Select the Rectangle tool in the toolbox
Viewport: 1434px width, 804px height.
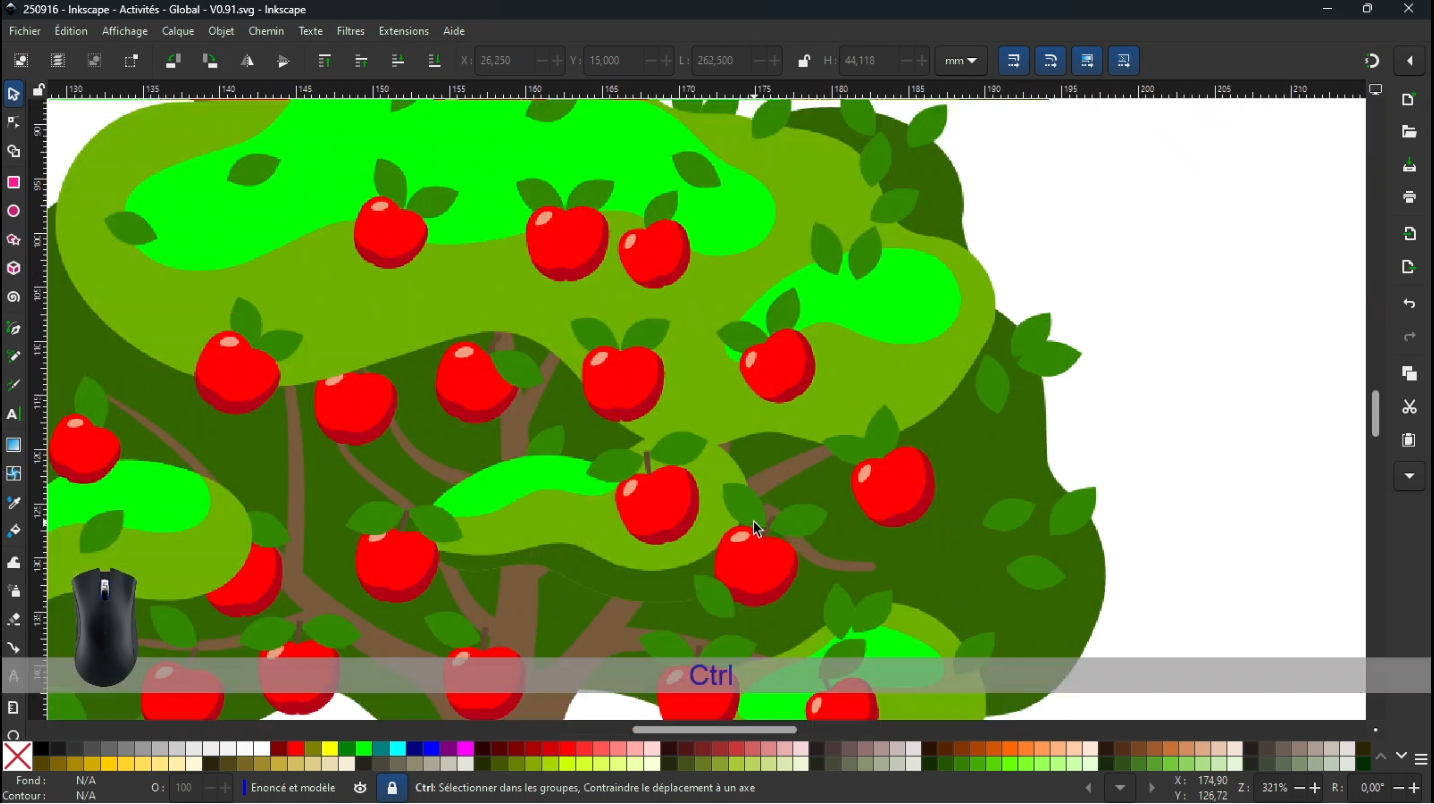click(x=14, y=183)
